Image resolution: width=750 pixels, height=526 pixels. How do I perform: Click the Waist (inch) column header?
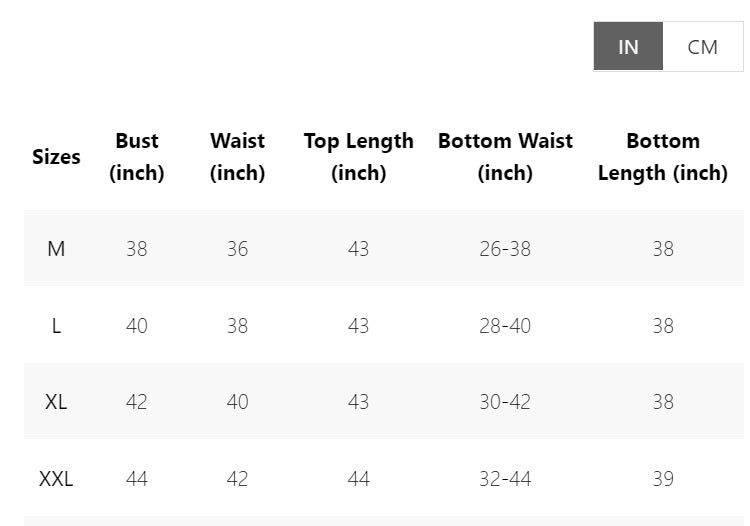[x=237, y=157]
